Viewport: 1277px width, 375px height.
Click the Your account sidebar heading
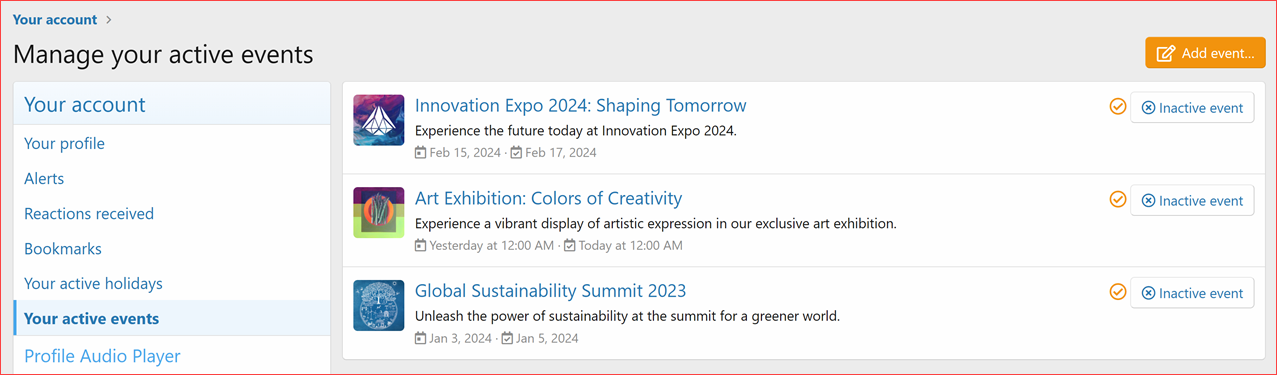pyautogui.click(x=85, y=104)
